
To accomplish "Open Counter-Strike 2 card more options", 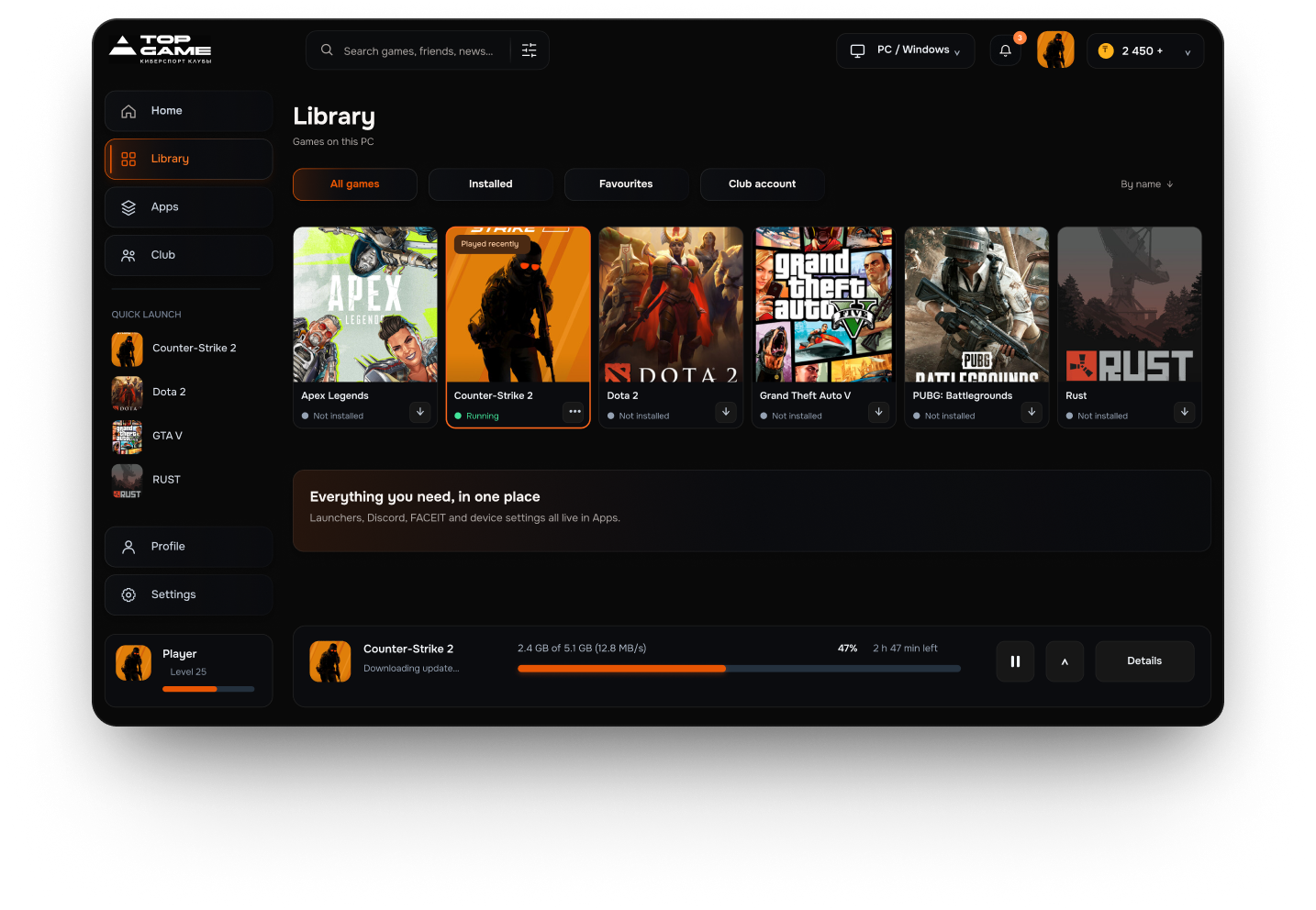I will [574, 412].
